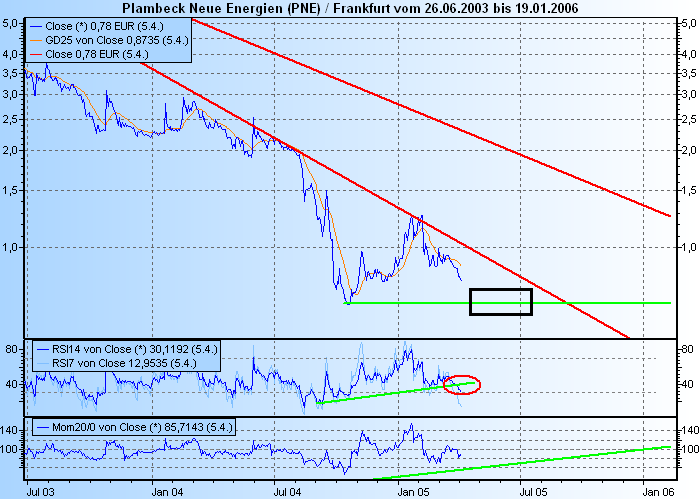Click the '1,5' label on the right price axis
The width and height of the screenshot is (700, 500).
[x=689, y=191]
